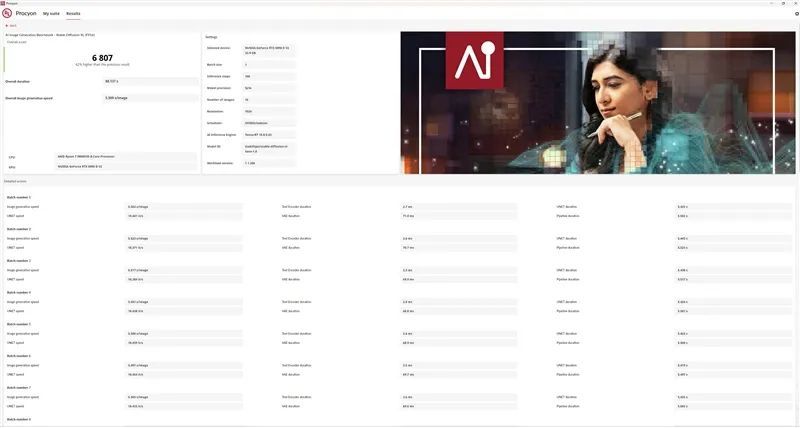Click the Batch number 1 heading
Screen dimensions: 800x428
coord(19,197)
